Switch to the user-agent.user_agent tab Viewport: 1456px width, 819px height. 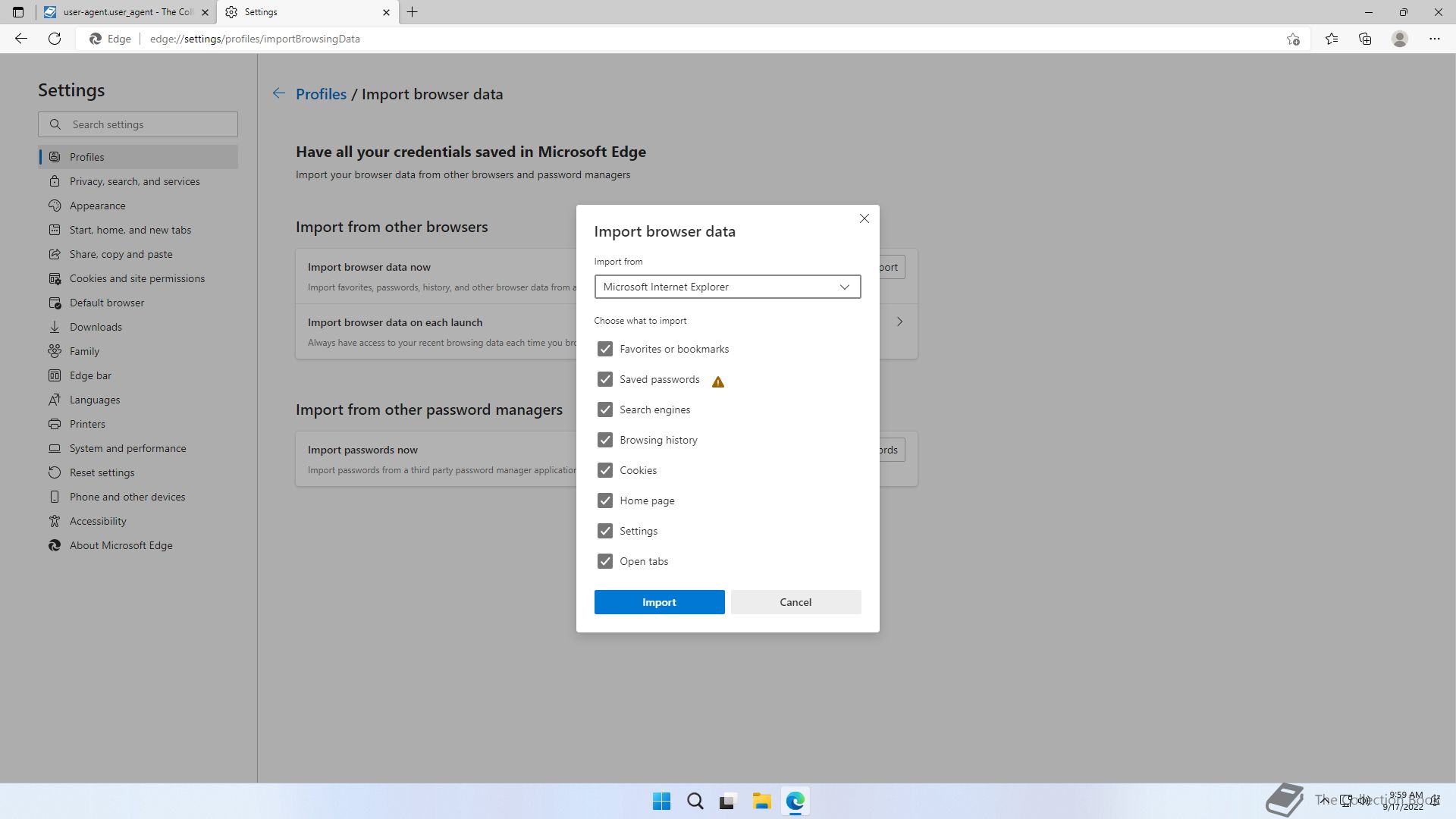[127, 12]
